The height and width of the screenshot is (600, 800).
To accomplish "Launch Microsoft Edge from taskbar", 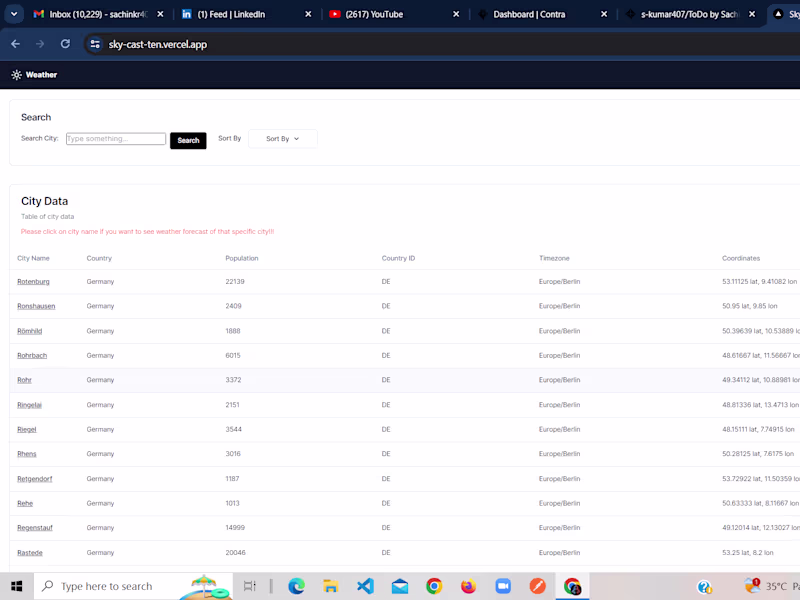I will (296, 586).
